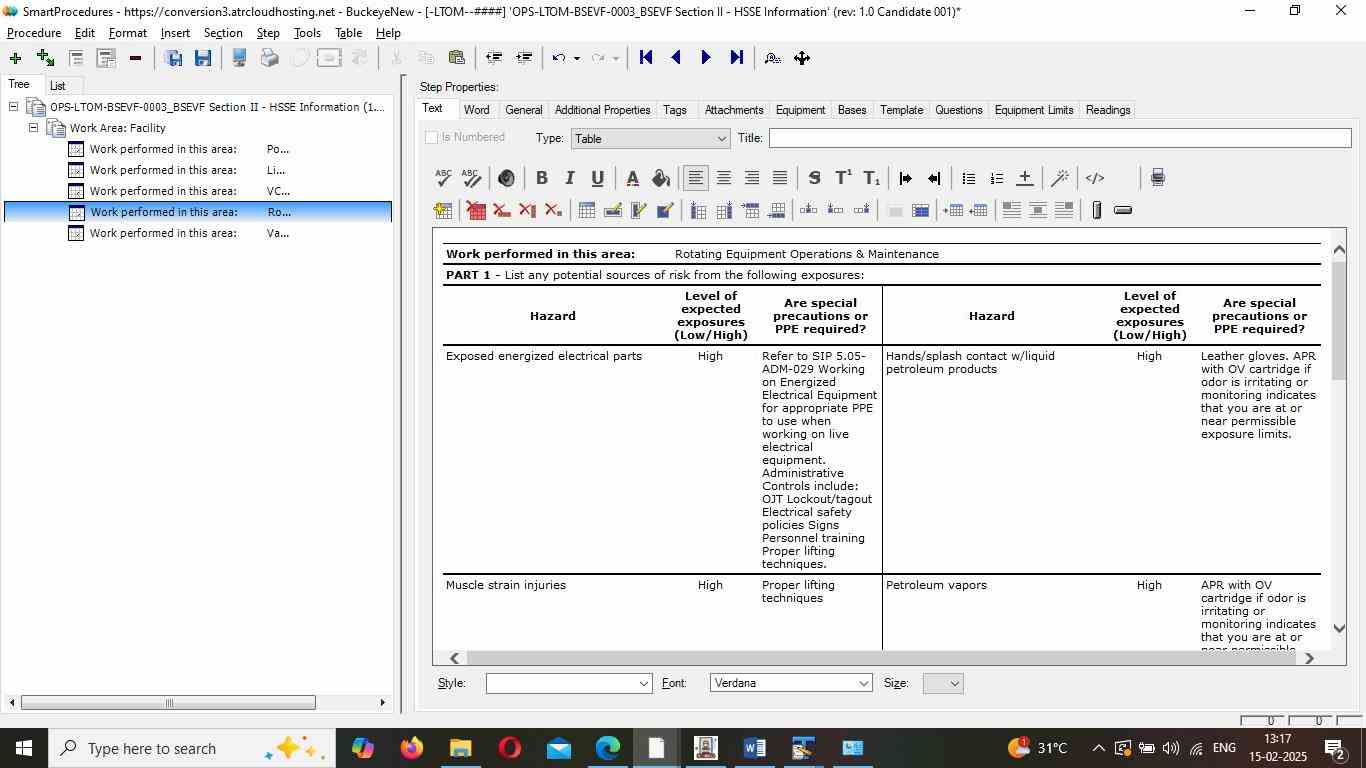This screenshot has height=768, width=1366.
Task: Click the editor vertical scrollbar thumb
Action: coord(1339,320)
